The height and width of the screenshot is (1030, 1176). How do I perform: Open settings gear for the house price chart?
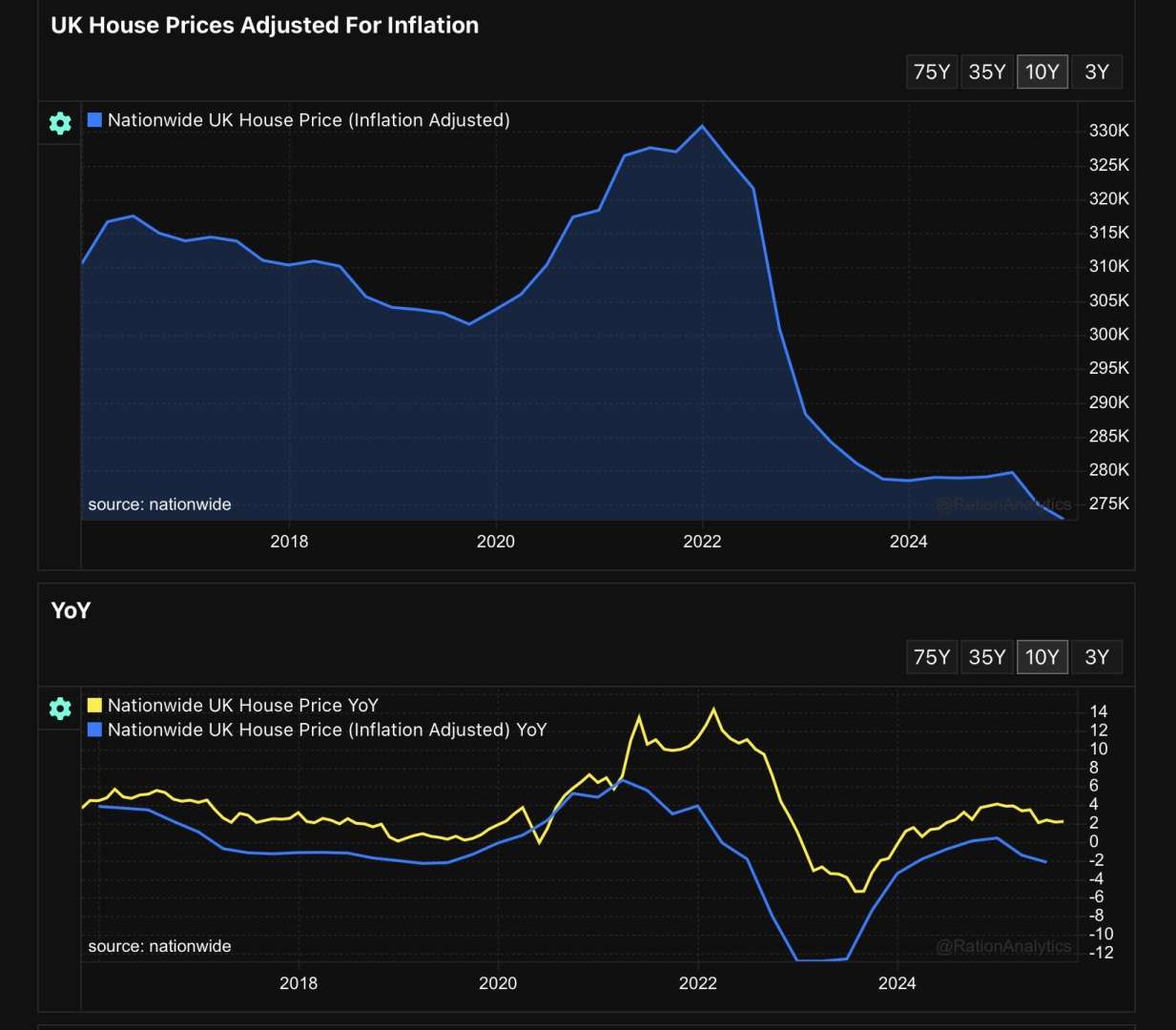coord(60,123)
